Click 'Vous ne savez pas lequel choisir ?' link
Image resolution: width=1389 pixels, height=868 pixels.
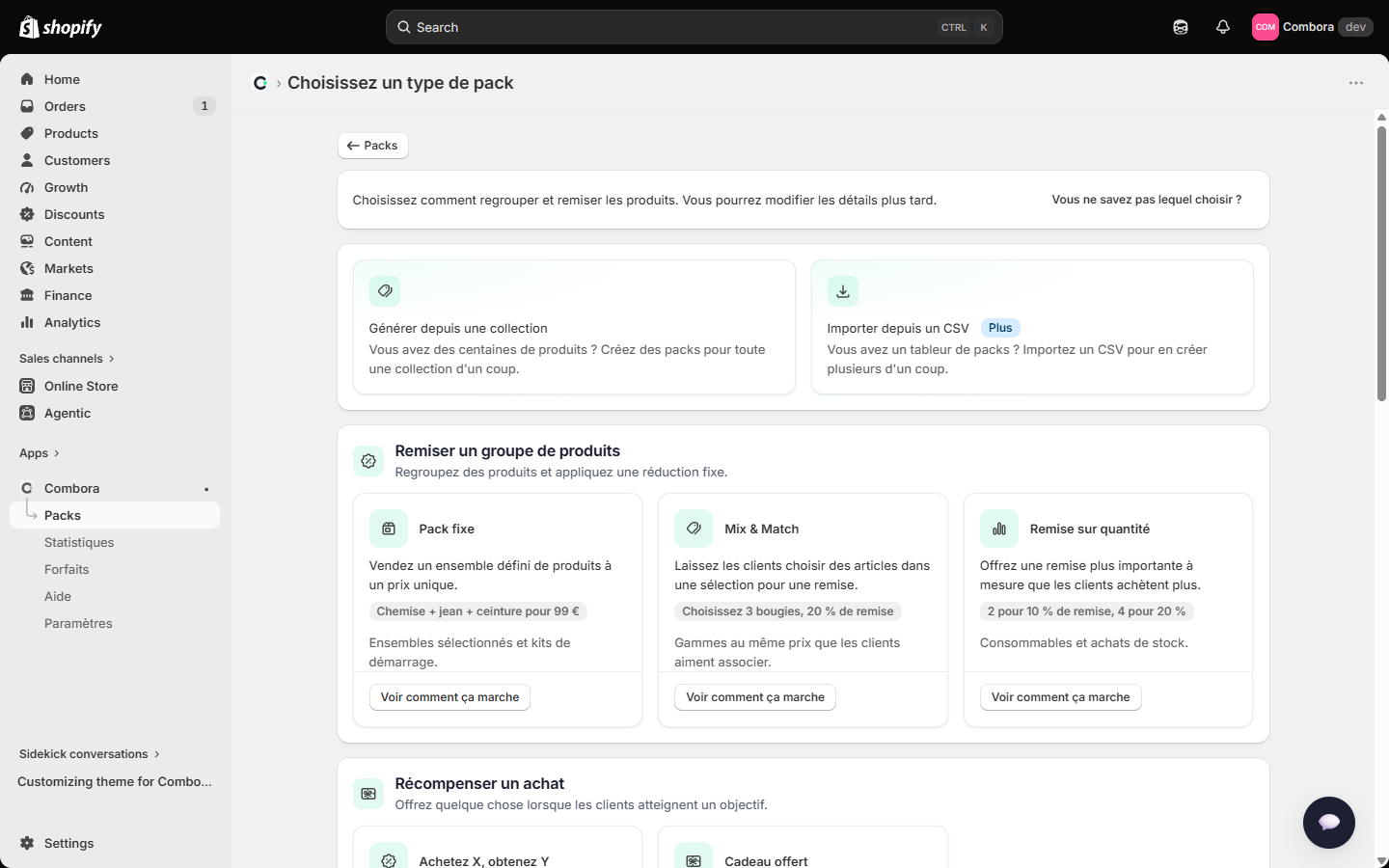point(1147,200)
